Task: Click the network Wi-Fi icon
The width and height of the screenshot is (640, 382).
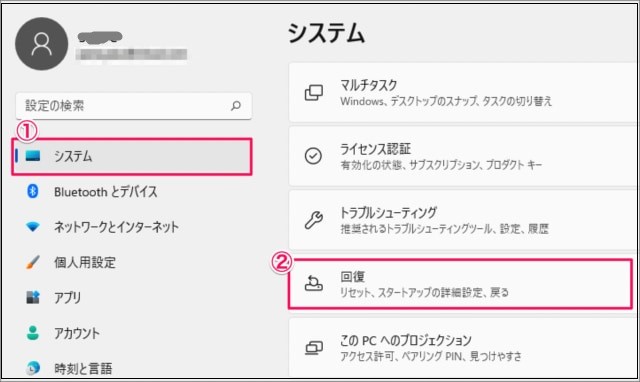Action: coord(33,227)
